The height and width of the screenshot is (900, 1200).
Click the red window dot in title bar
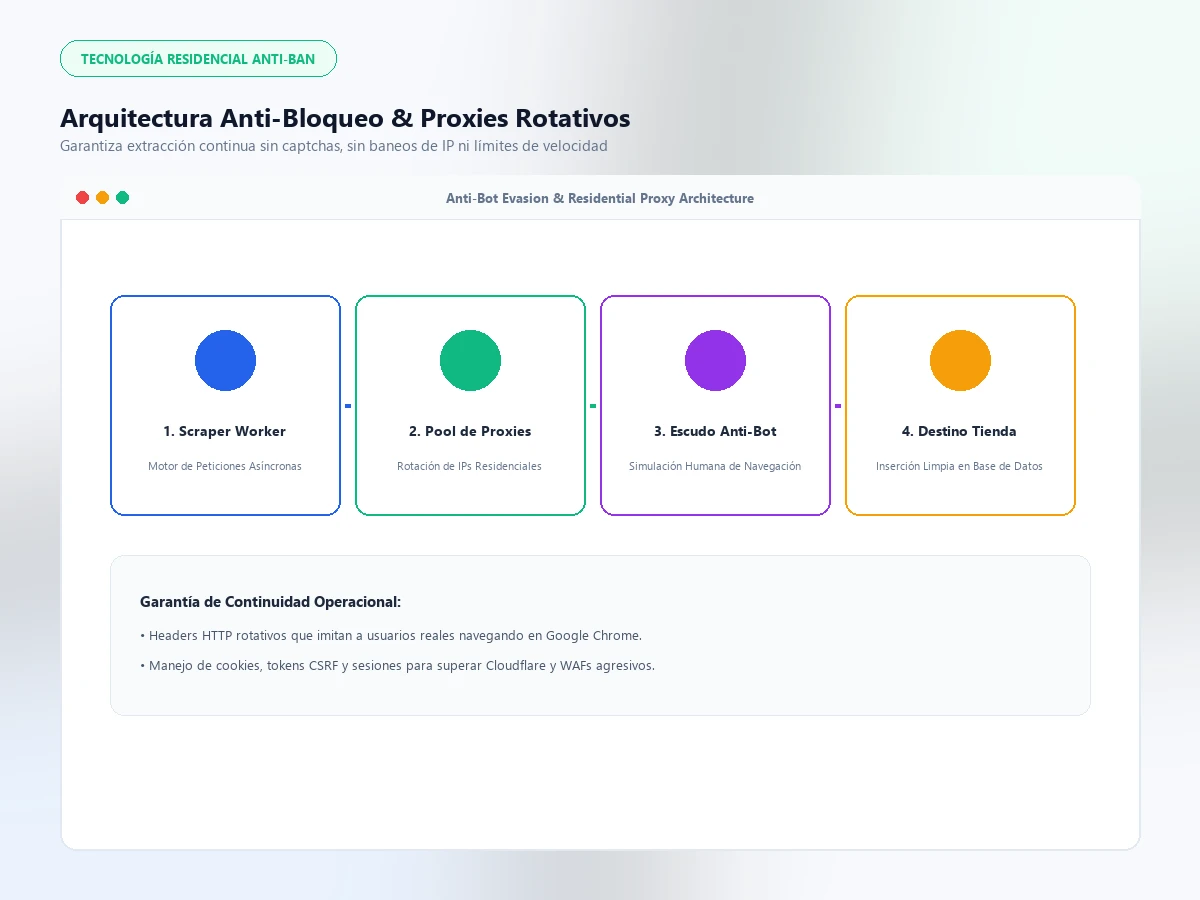coord(82,198)
